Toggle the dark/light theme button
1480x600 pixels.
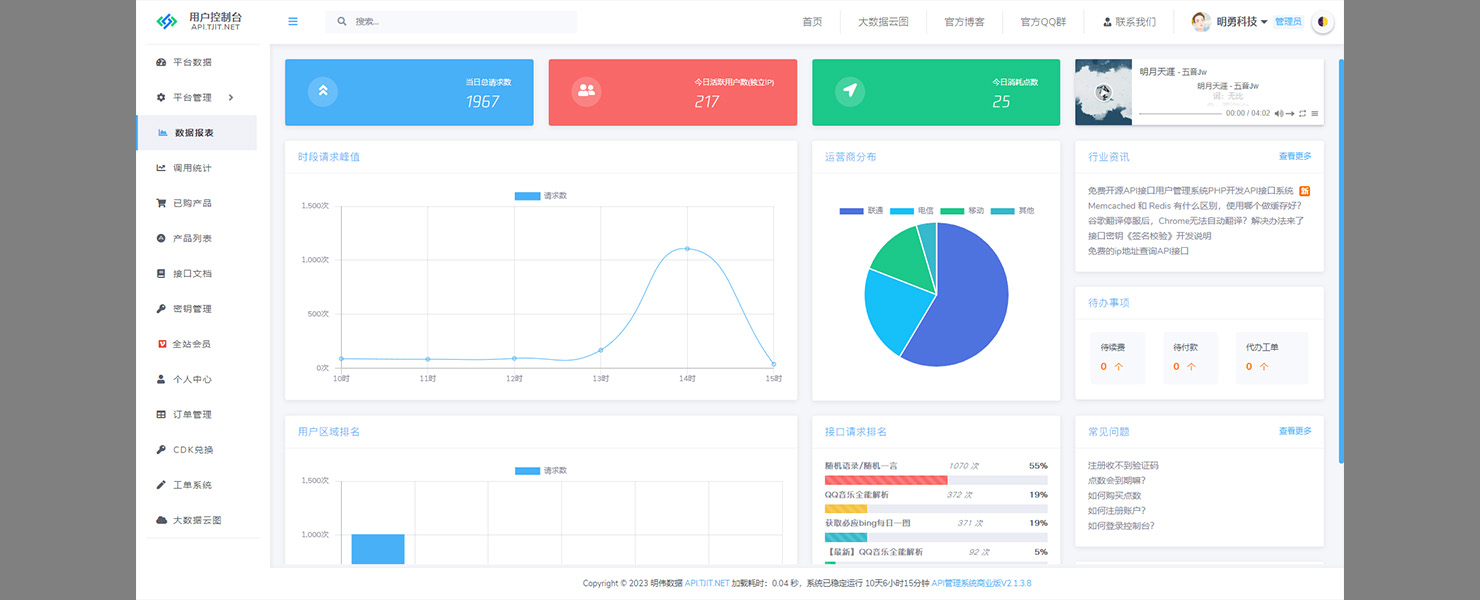coord(1323,21)
